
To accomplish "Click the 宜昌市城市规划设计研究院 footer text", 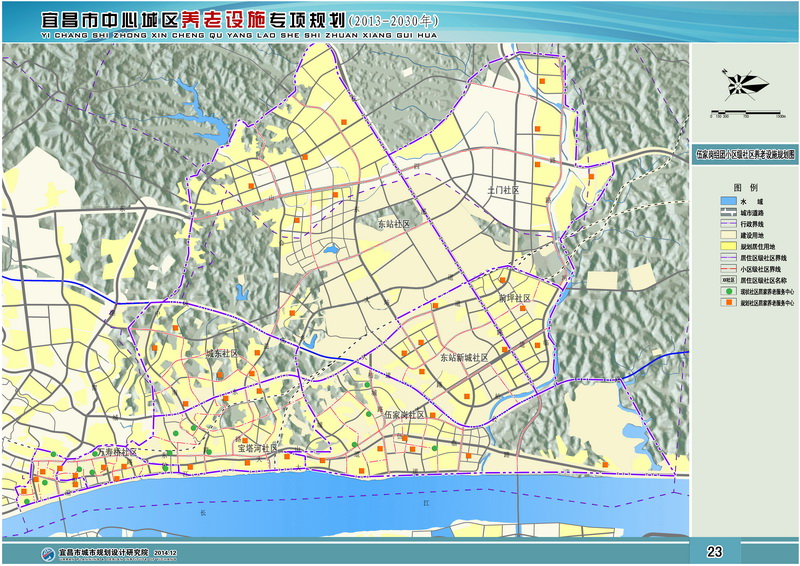I will click(x=101, y=552).
